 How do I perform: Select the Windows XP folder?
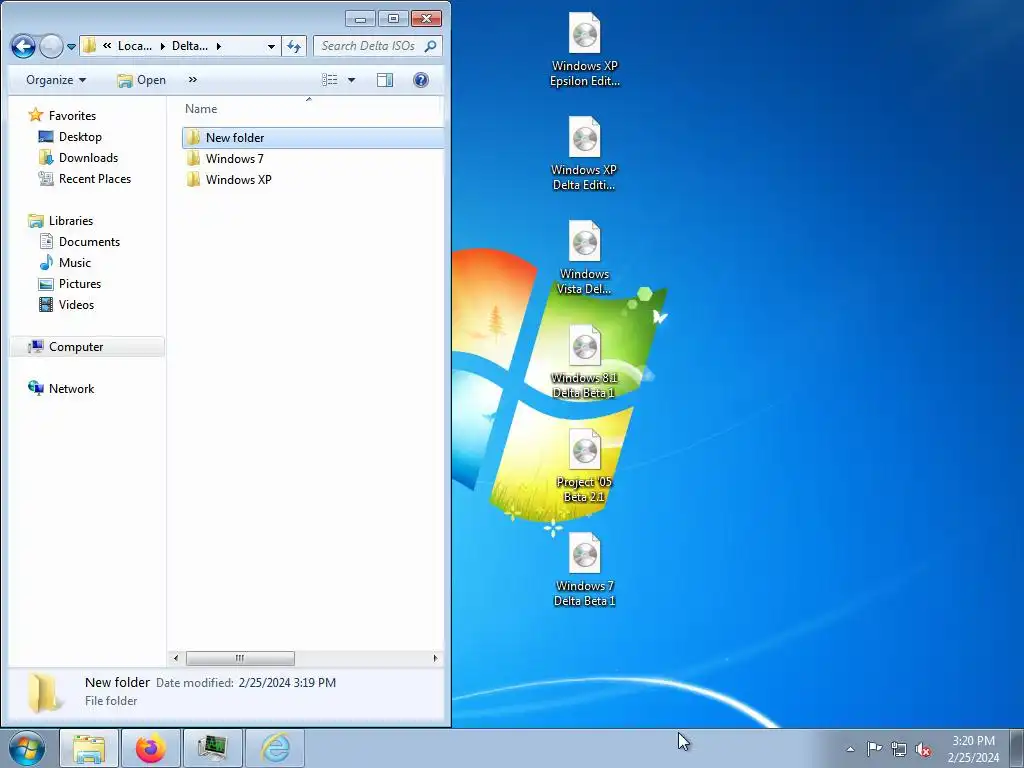coord(238,180)
